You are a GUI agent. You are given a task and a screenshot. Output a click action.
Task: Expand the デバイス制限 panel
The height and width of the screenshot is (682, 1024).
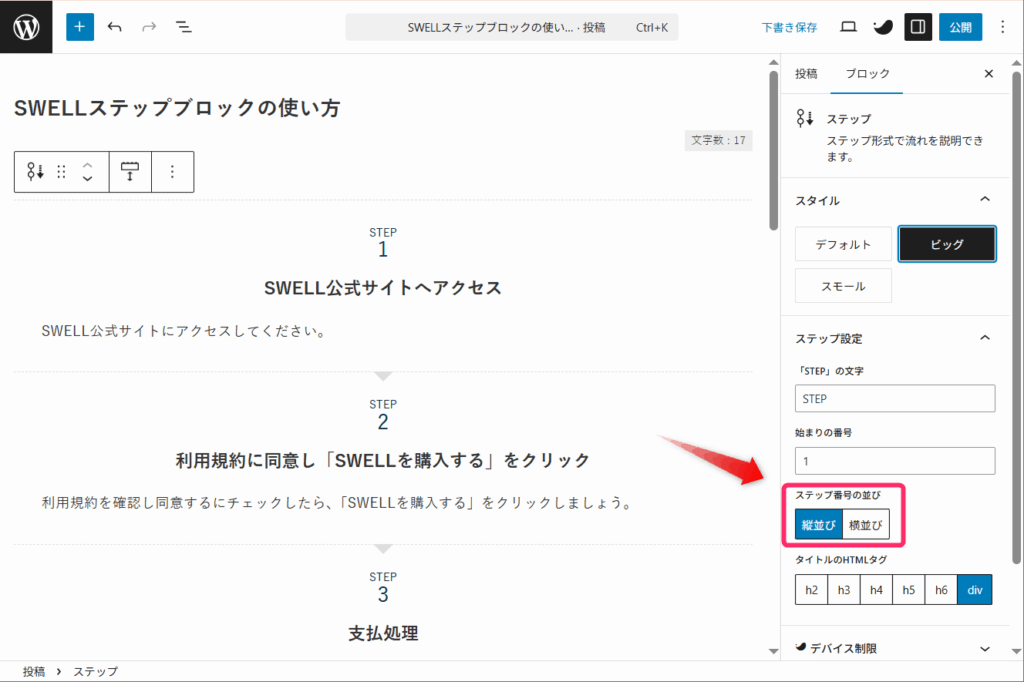(984, 648)
